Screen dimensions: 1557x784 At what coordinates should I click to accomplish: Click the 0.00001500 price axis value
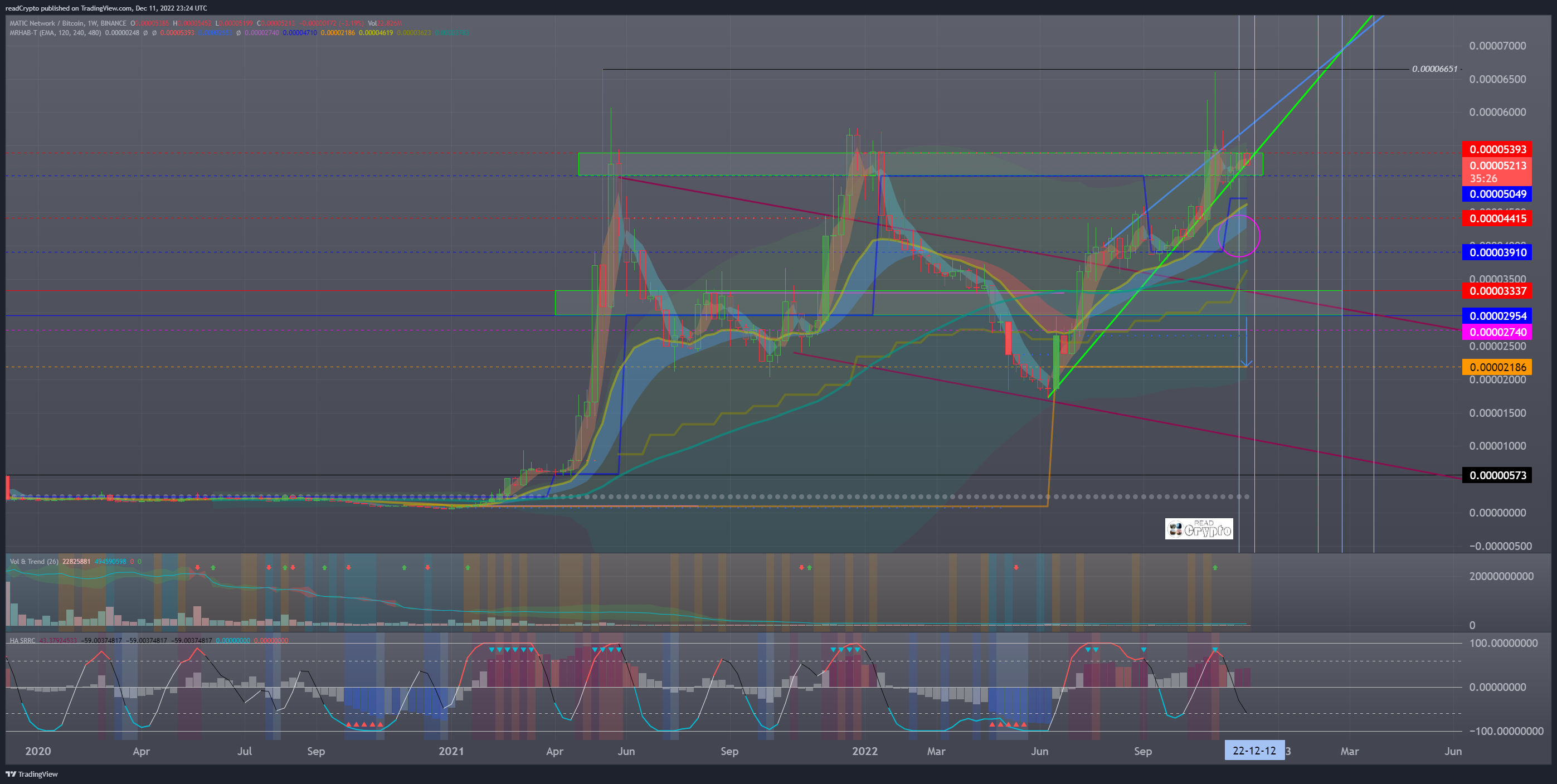tap(1497, 413)
